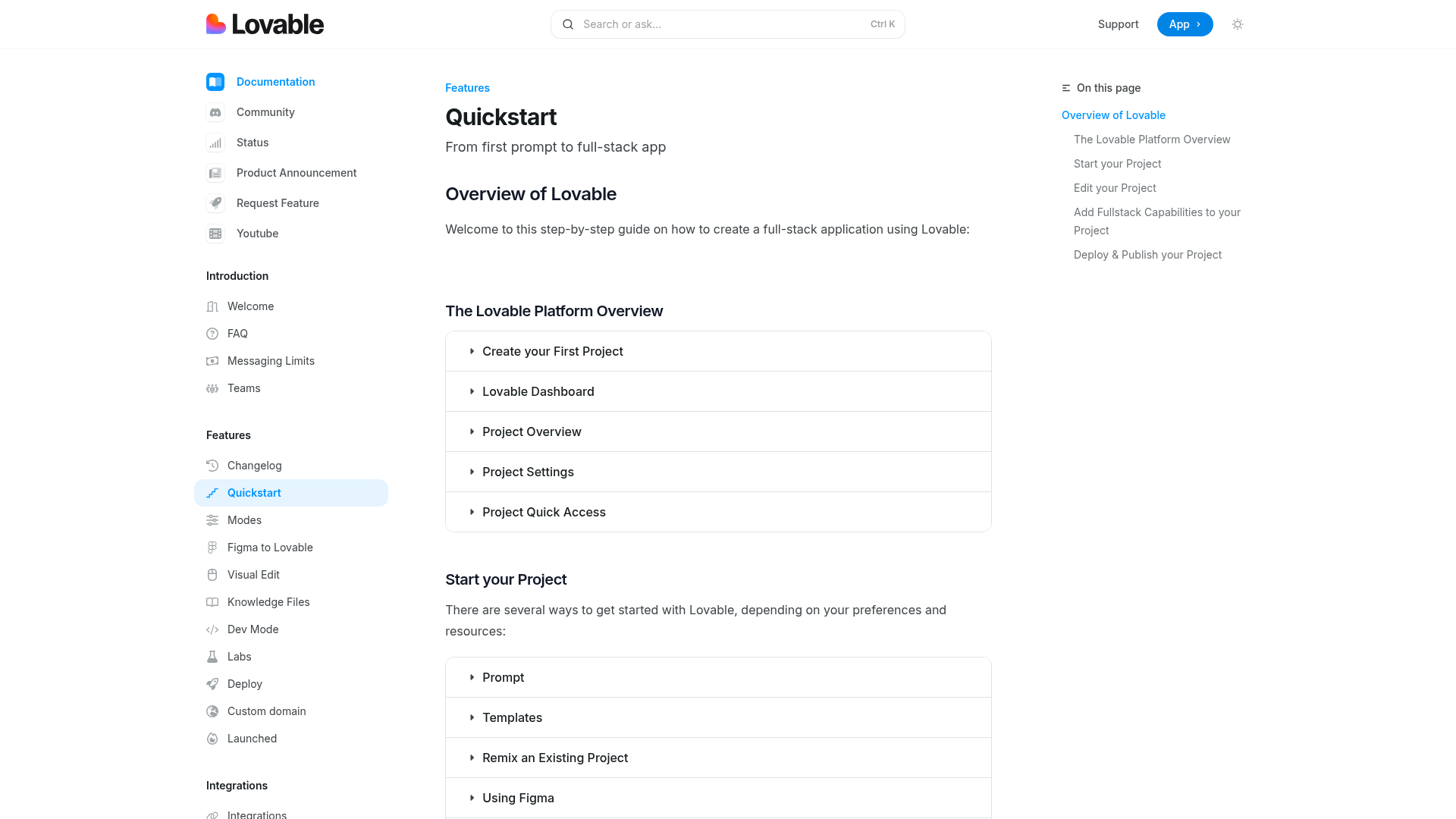Select the Youtube film icon

(215, 234)
